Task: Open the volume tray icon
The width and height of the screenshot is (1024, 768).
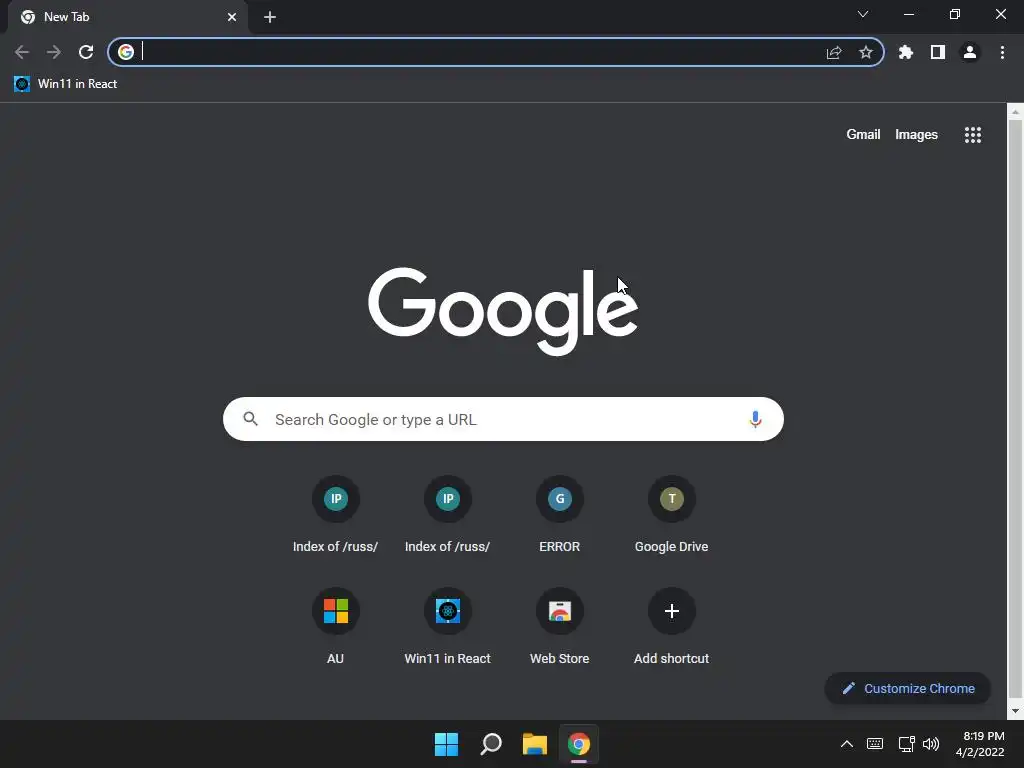Action: [931, 744]
